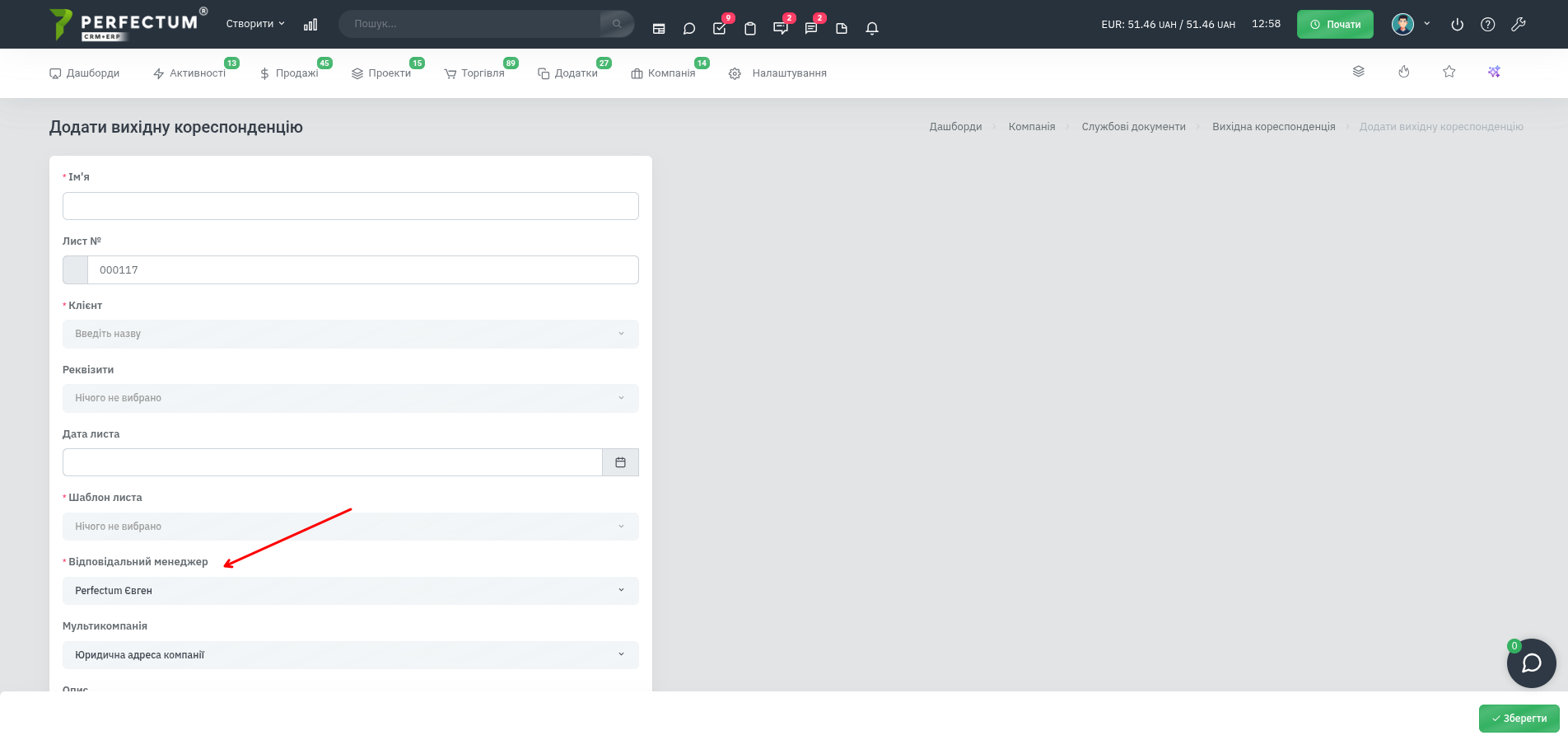Focus the Пошук search field
Screen dimensions: 1568x740
tap(470, 24)
